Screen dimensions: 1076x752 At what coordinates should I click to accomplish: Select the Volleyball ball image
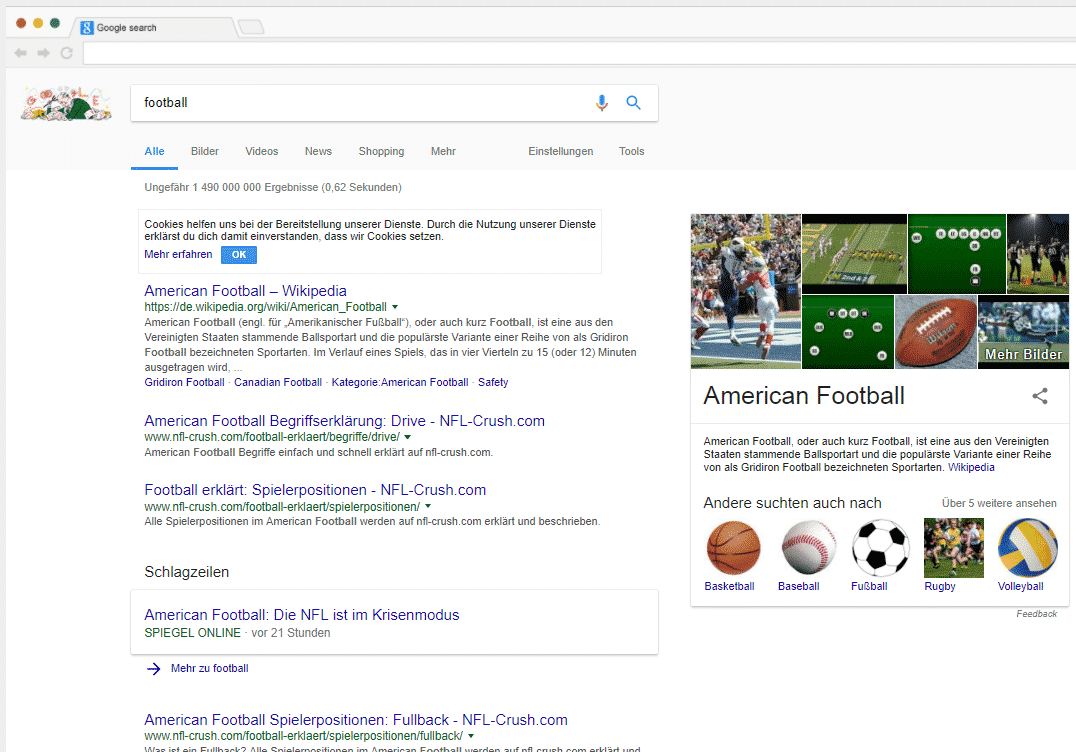pyautogui.click(x=1027, y=548)
